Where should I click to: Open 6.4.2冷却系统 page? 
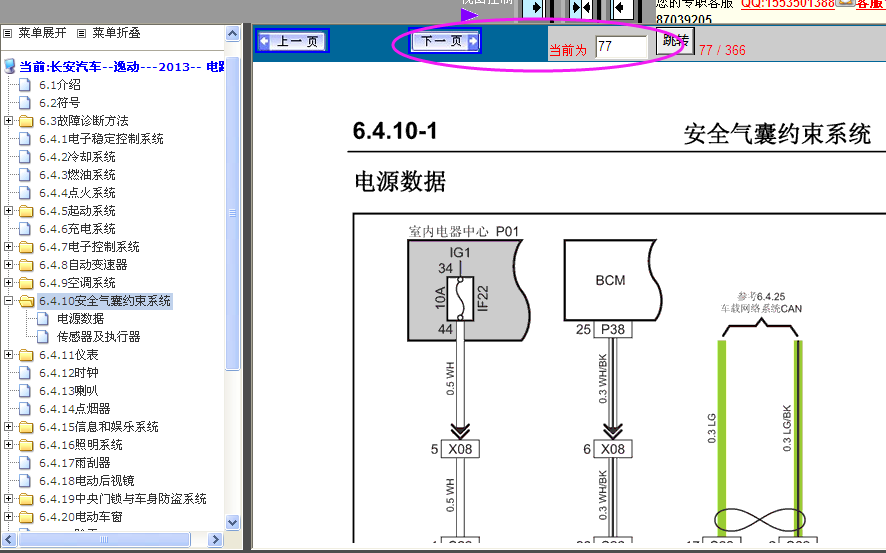(x=77, y=156)
